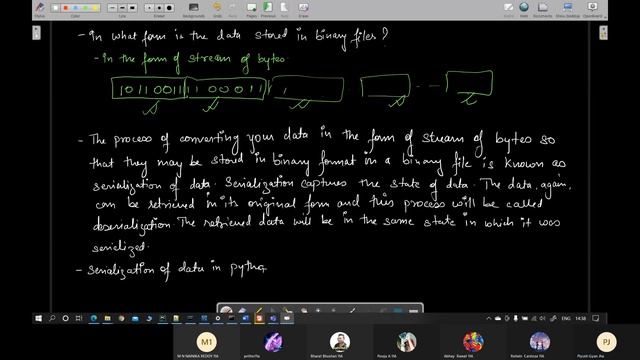
Task: Show hidden system tray icons
Action: [x=489, y=318]
